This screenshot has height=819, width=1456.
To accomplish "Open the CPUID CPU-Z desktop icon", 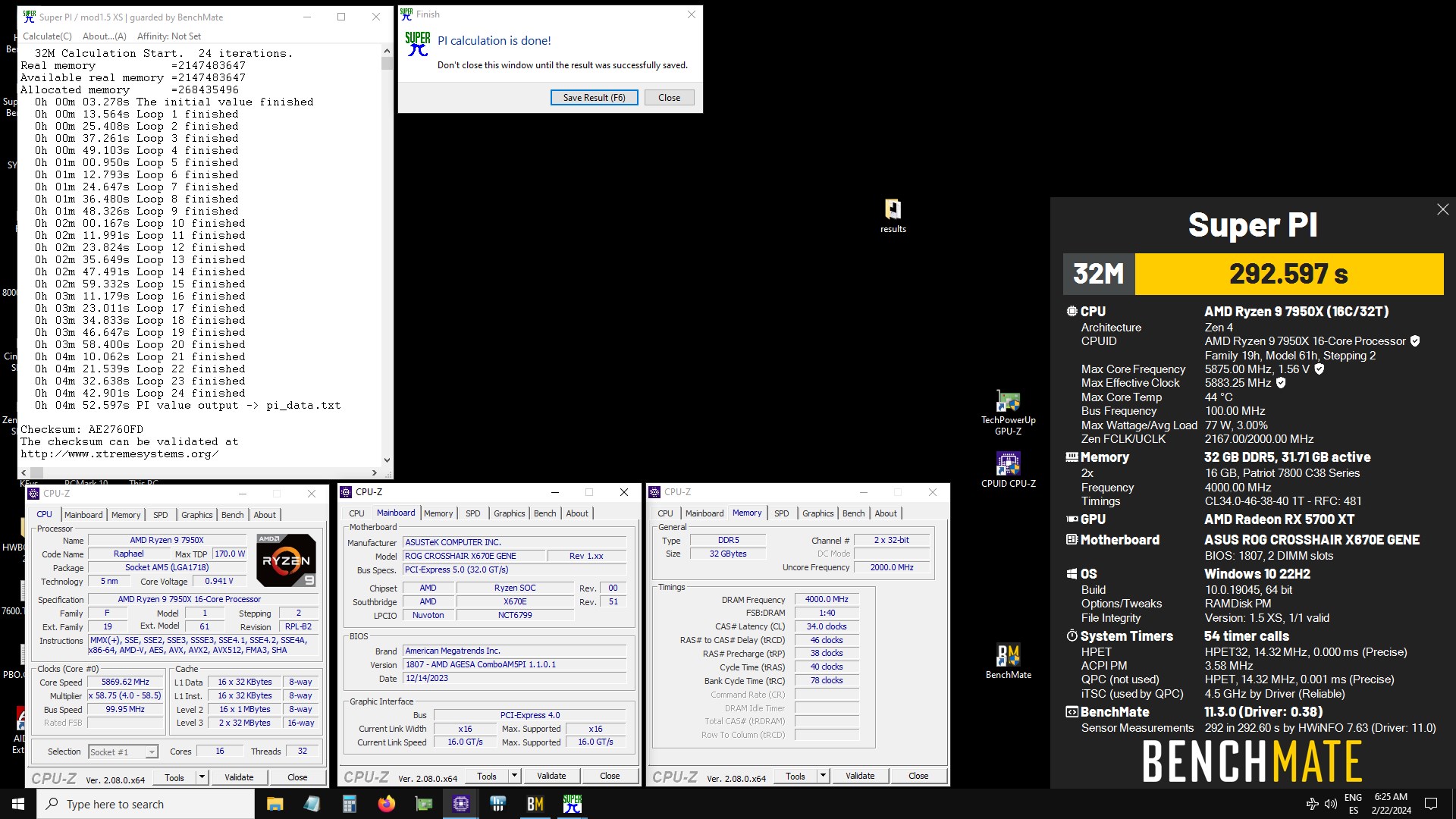I will (1008, 469).
